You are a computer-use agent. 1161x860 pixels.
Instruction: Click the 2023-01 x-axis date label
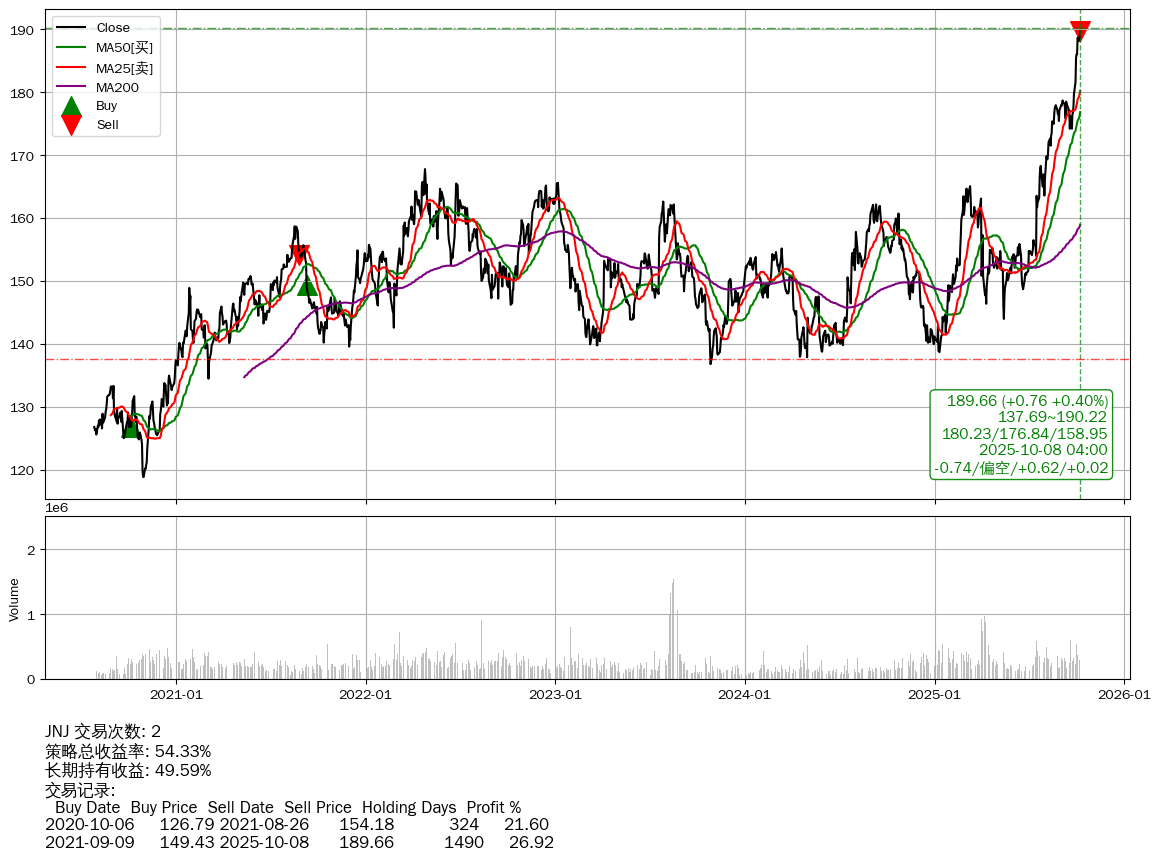[x=555, y=694]
